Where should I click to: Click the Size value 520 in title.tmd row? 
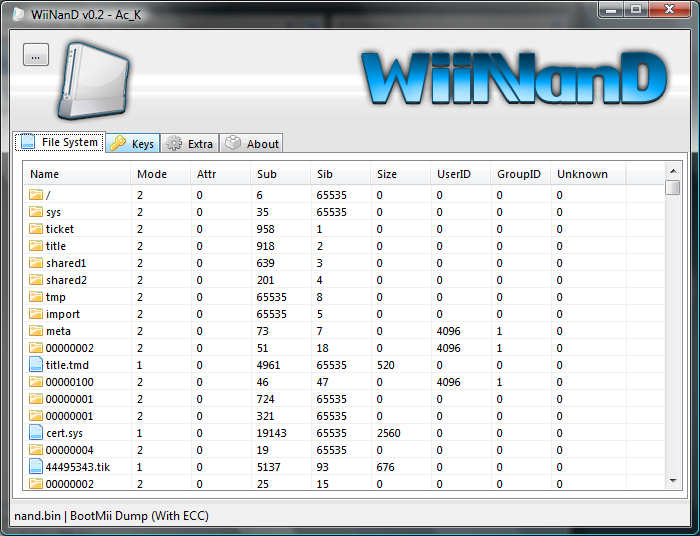coord(385,365)
